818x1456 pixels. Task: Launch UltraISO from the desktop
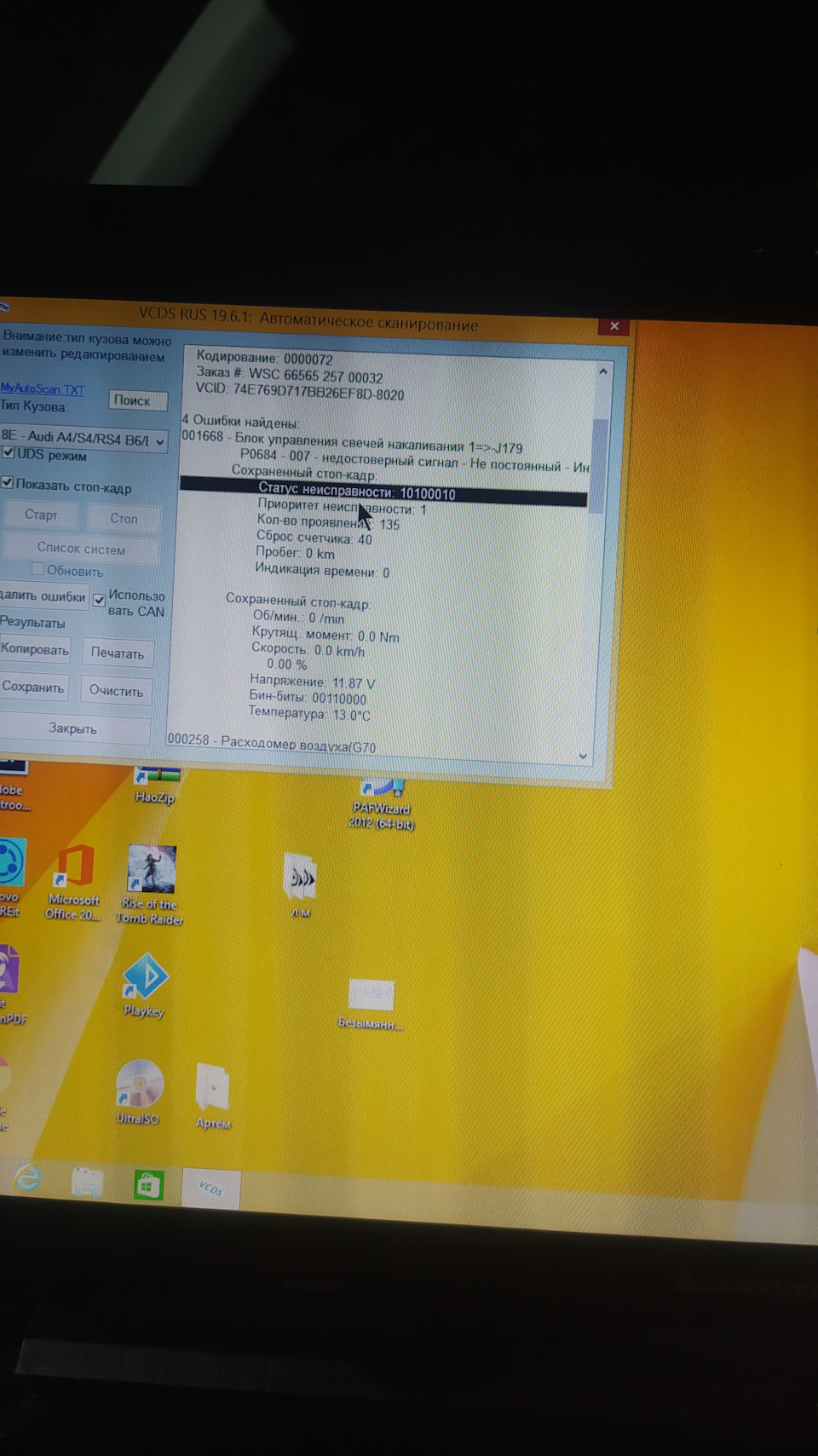(x=139, y=1092)
